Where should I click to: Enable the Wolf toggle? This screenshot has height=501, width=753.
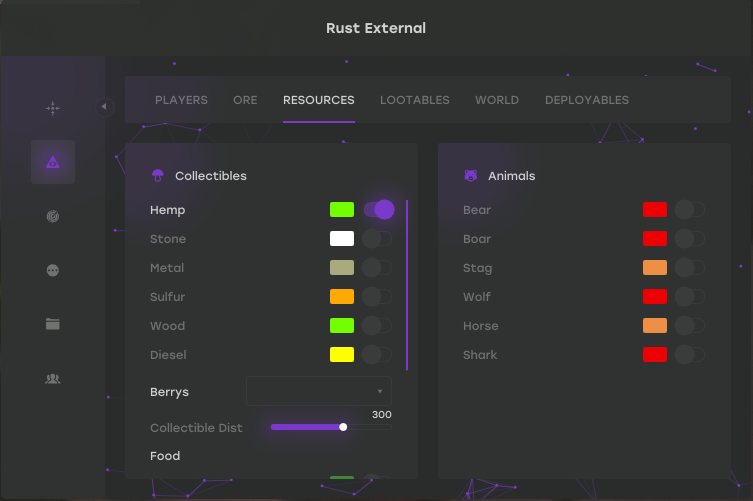689,297
